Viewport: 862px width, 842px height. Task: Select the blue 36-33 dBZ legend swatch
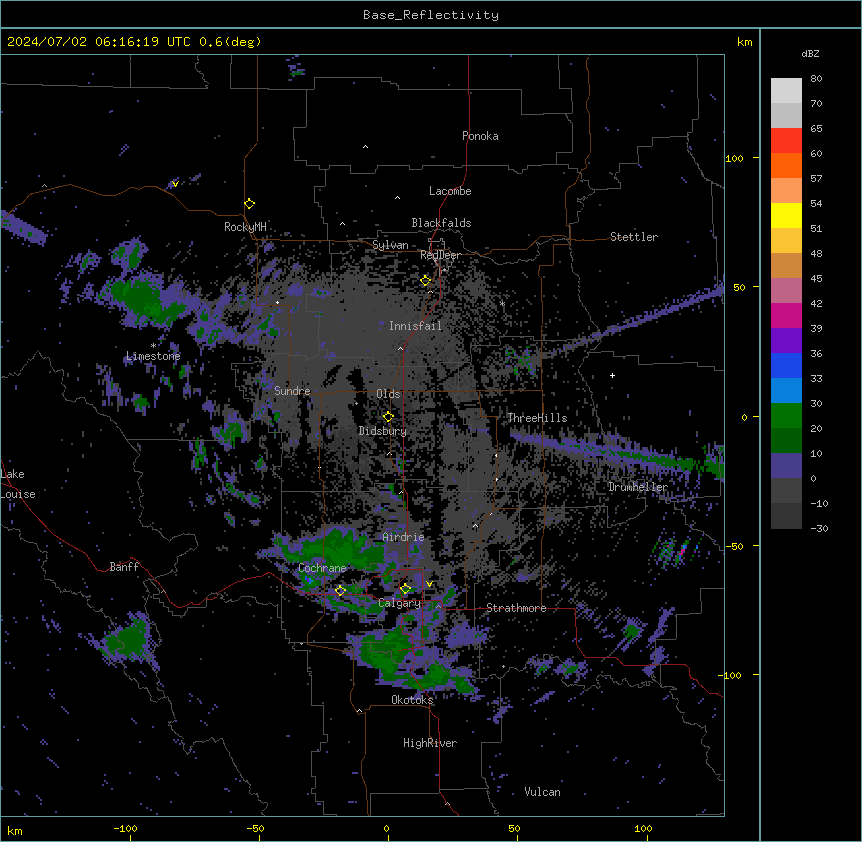tap(786, 365)
